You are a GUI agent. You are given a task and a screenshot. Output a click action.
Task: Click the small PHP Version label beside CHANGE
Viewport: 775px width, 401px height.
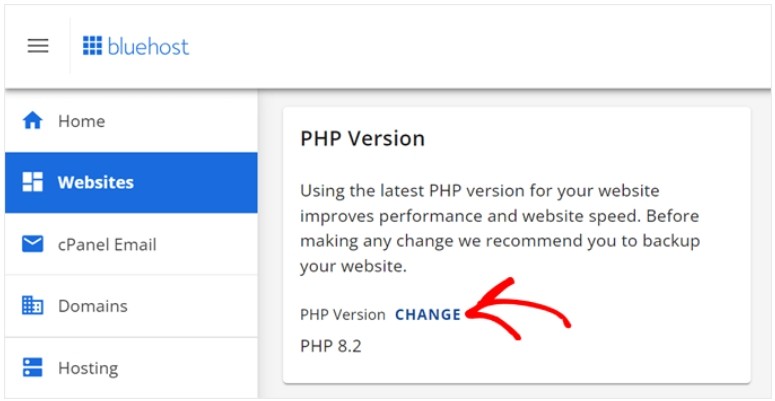[342, 314]
